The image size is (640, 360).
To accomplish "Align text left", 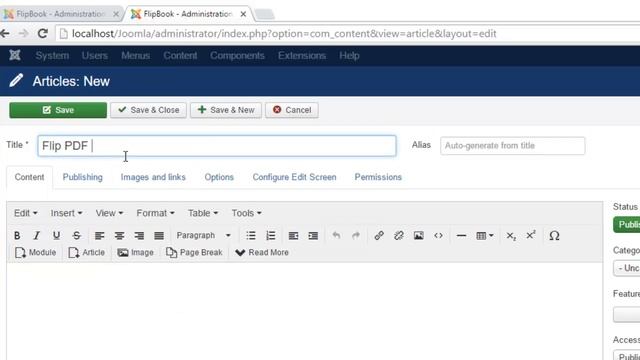I will click(x=99, y=236).
